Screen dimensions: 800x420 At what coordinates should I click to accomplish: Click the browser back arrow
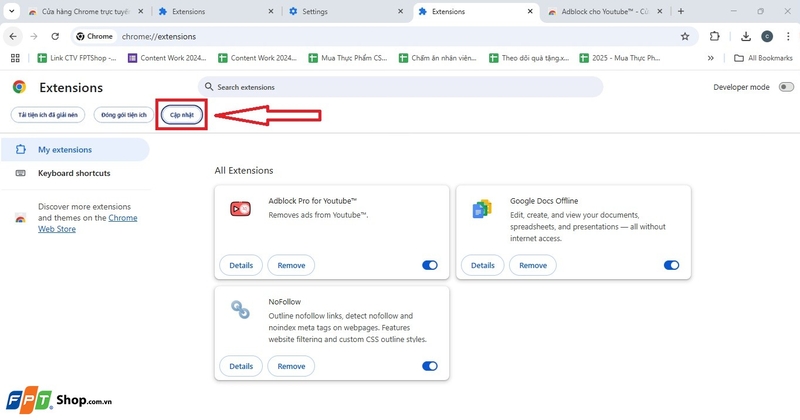pyautogui.click(x=13, y=36)
